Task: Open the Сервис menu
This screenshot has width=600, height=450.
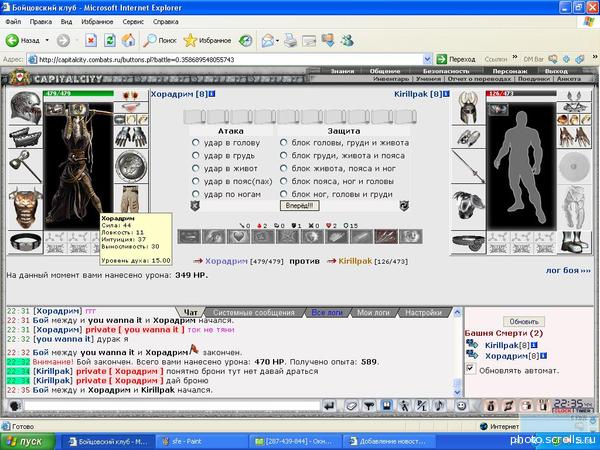Action: click(x=133, y=22)
